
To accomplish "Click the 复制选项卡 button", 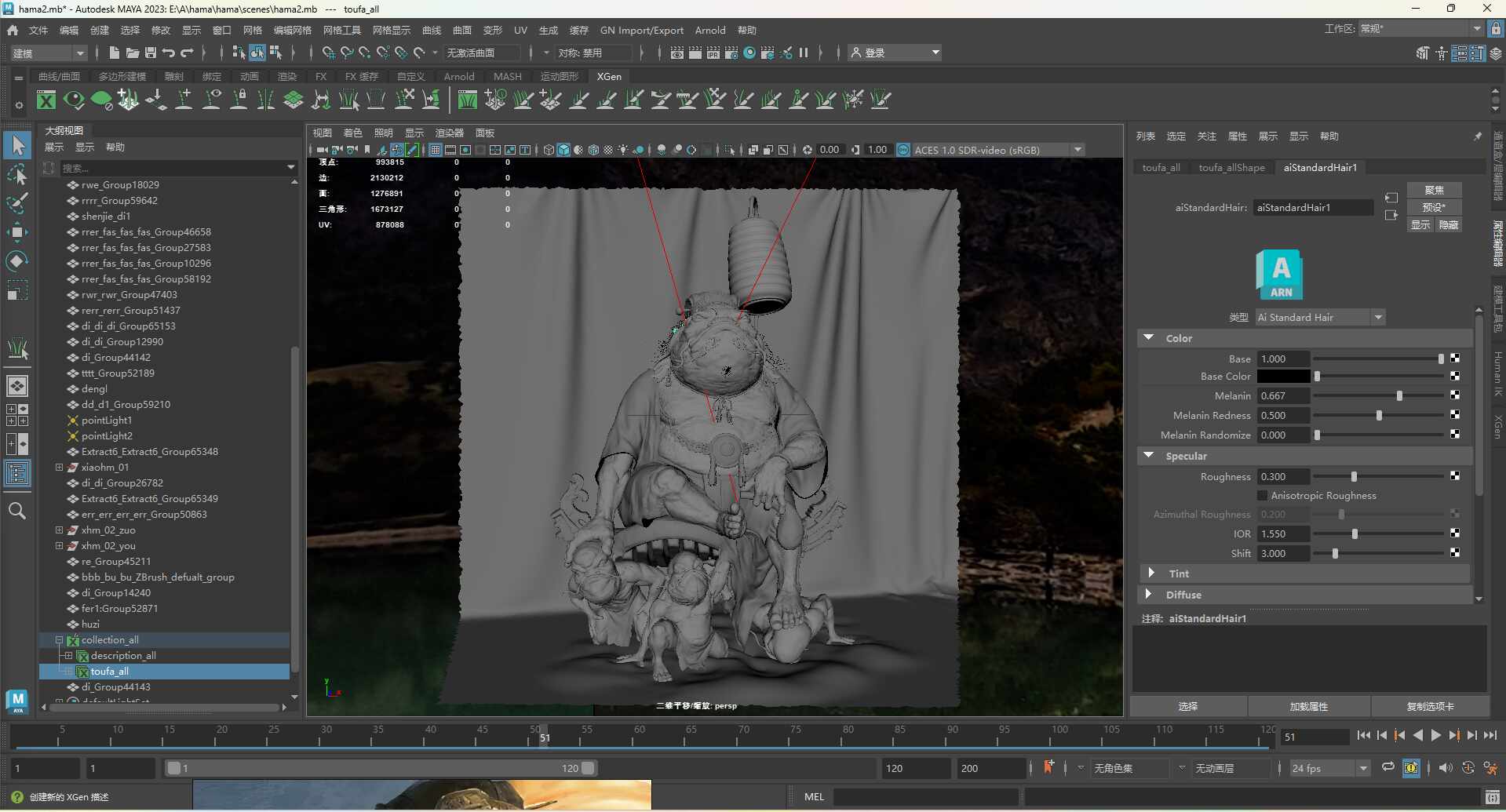I will (1430, 707).
